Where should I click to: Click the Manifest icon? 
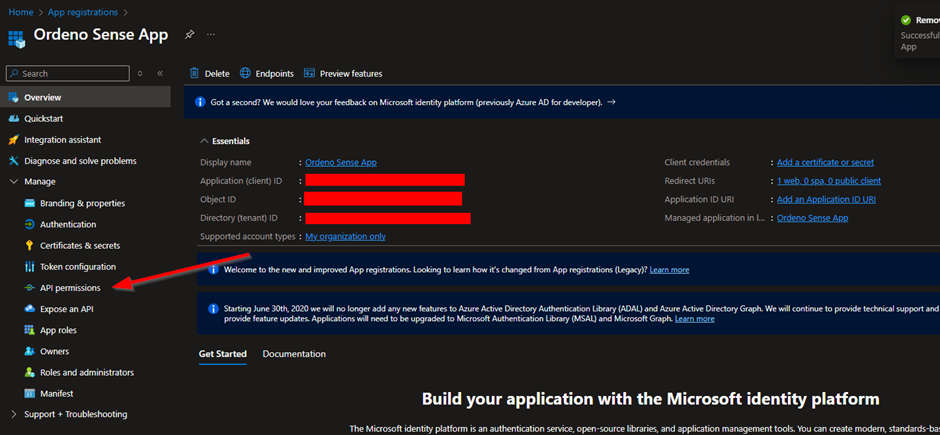pos(29,394)
